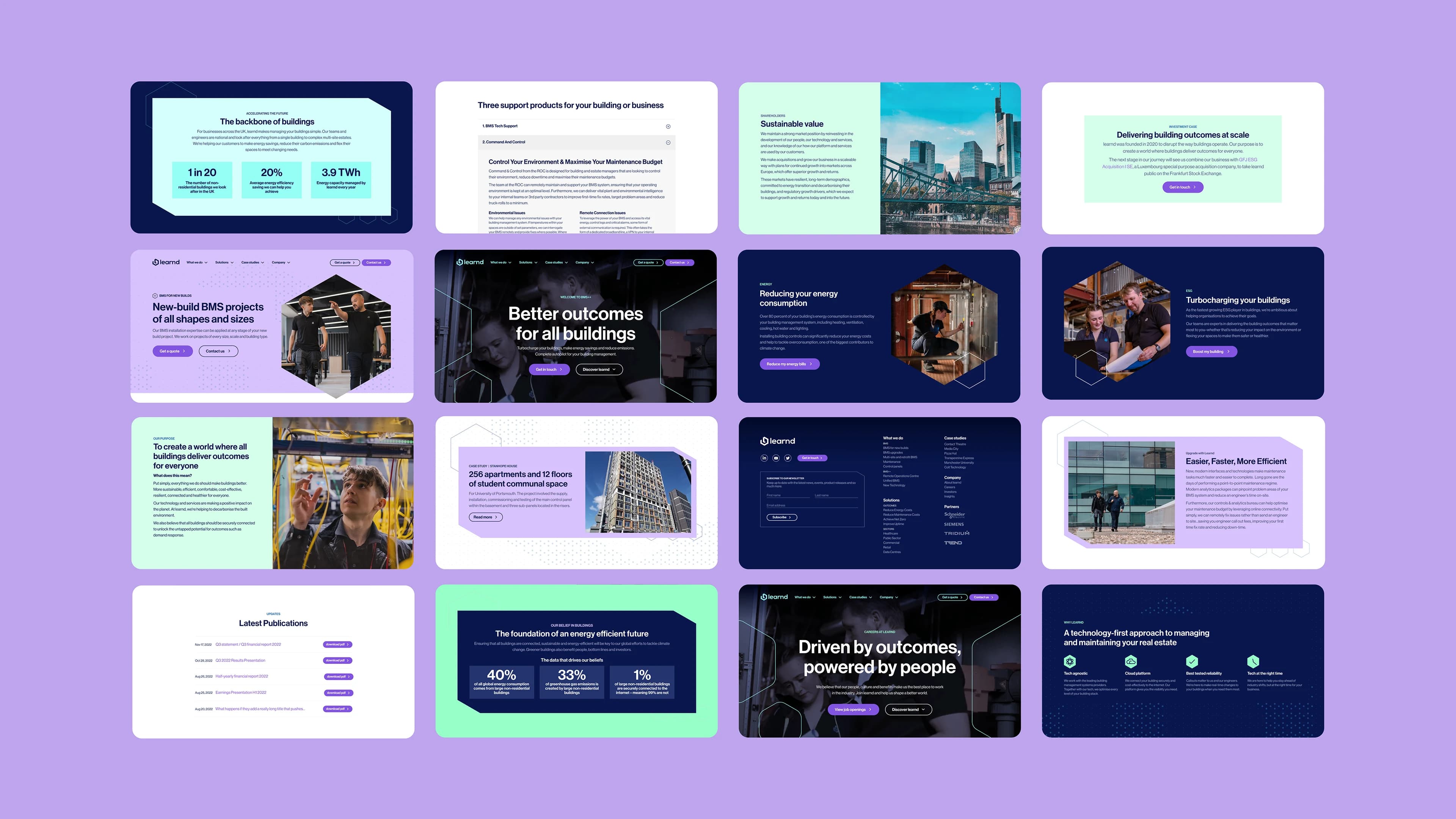Viewport: 1456px width, 819px height.
Task: Click the Siemens partner logo
Action: (954, 524)
